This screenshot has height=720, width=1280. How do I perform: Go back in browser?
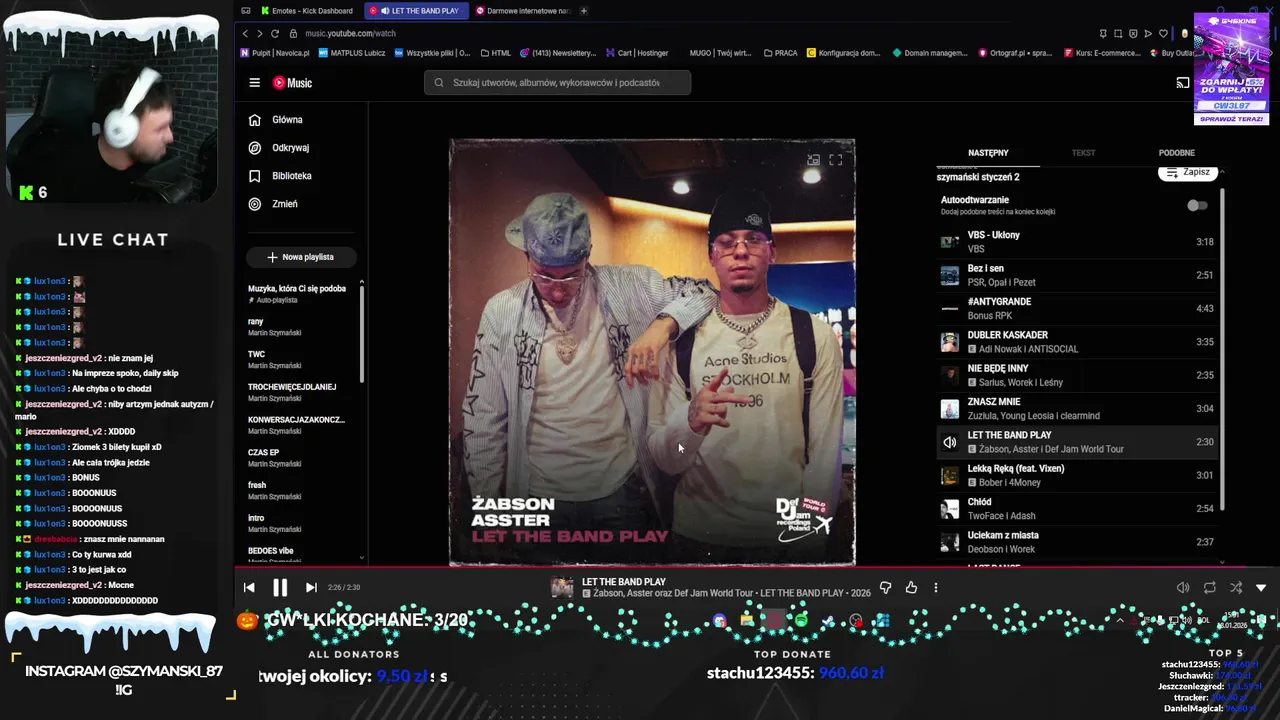click(245, 33)
